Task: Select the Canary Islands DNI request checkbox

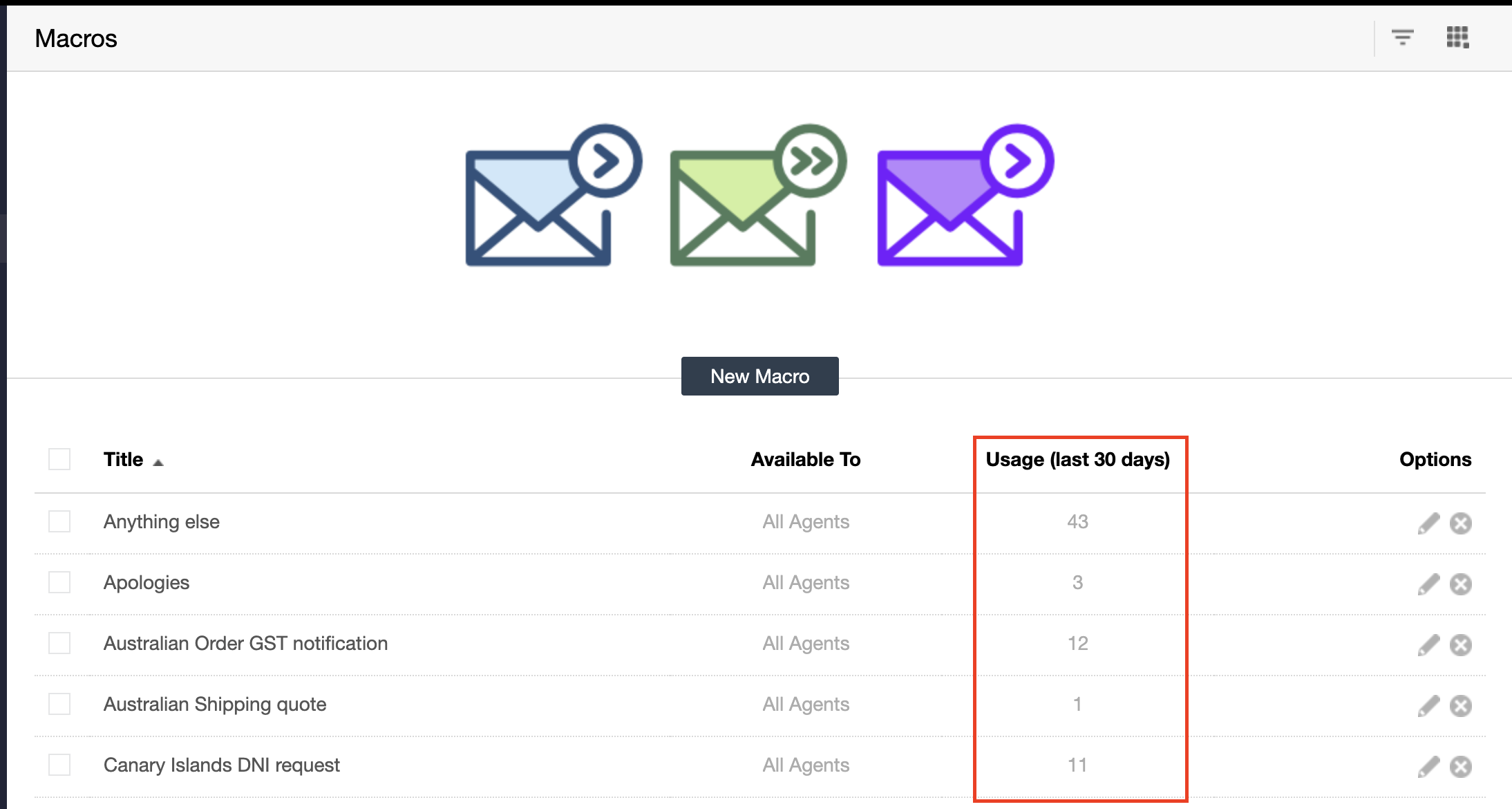Action: click(x=59, y=765)
